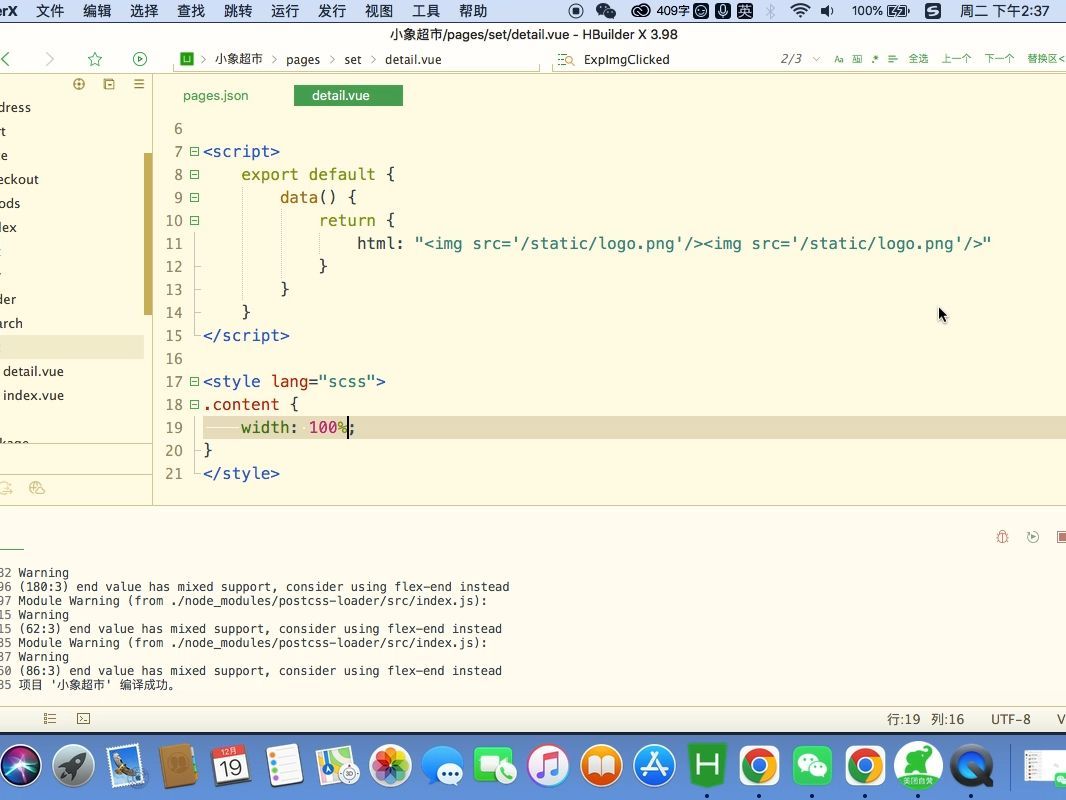Open the 视图 menu
This screenshot has height=800, width=1066.
[379, 11]
